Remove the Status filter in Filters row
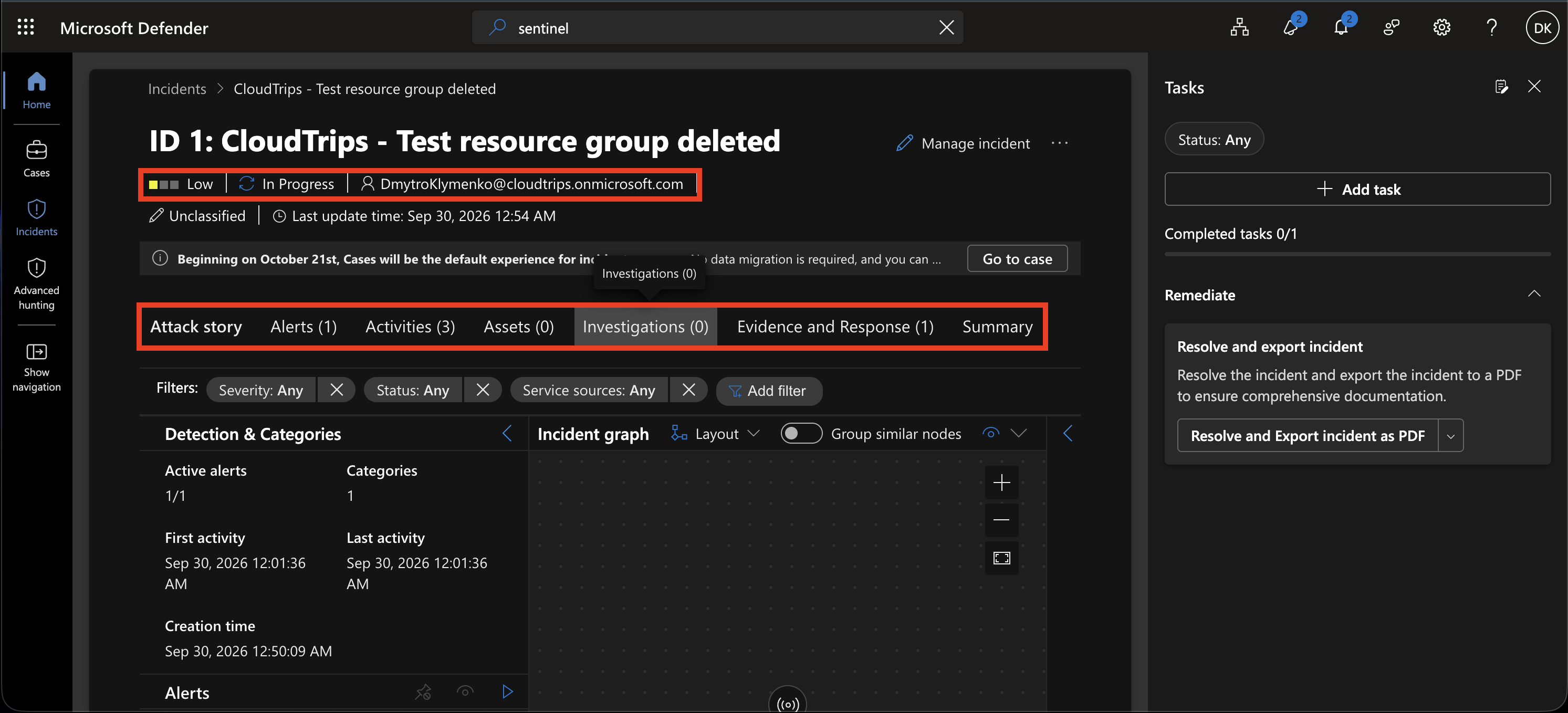Viewport: 1568px width, 713px height. click(482, 390)
